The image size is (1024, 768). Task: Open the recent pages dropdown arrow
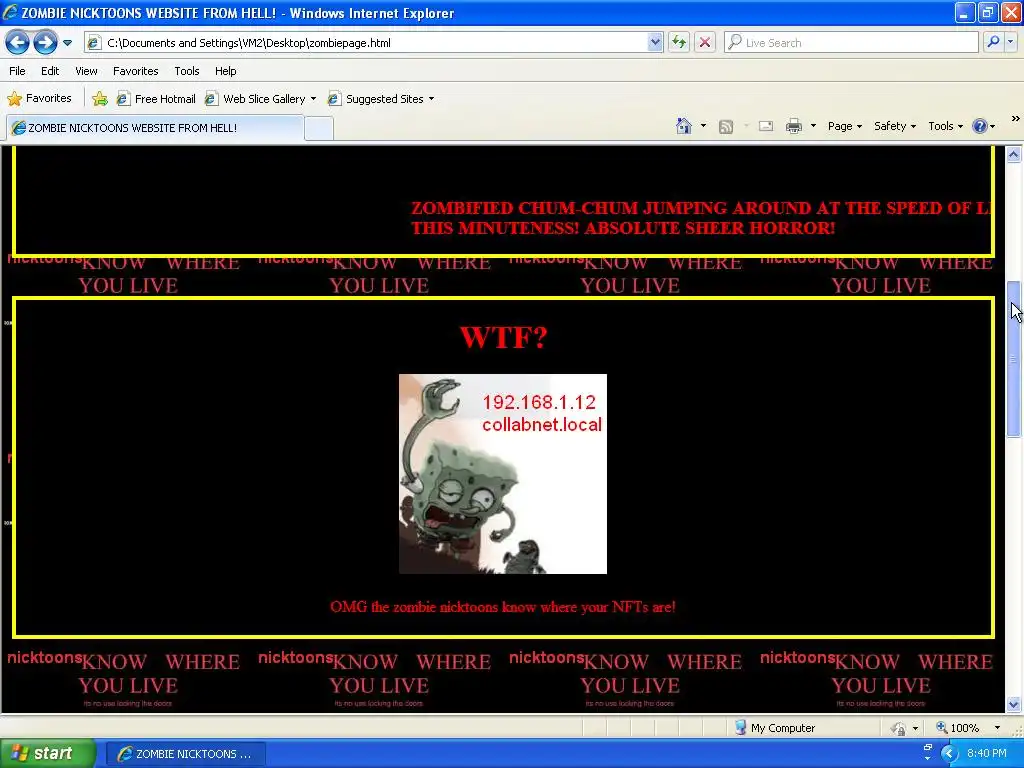click(x=67, y=43)
